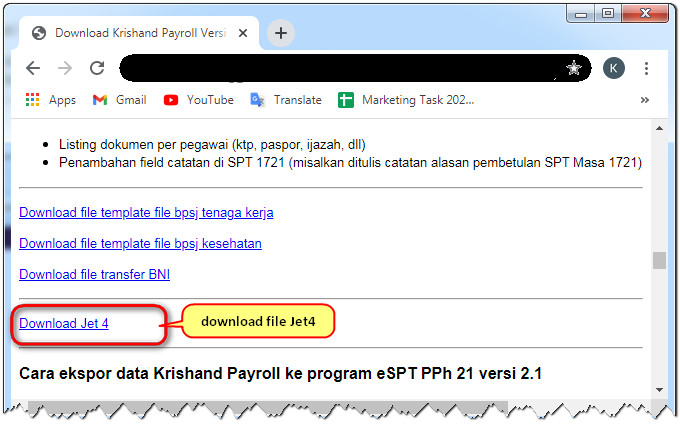The image size is (680, 428).
Task: Open the Translate bookmark
Action: pos(286,100)
